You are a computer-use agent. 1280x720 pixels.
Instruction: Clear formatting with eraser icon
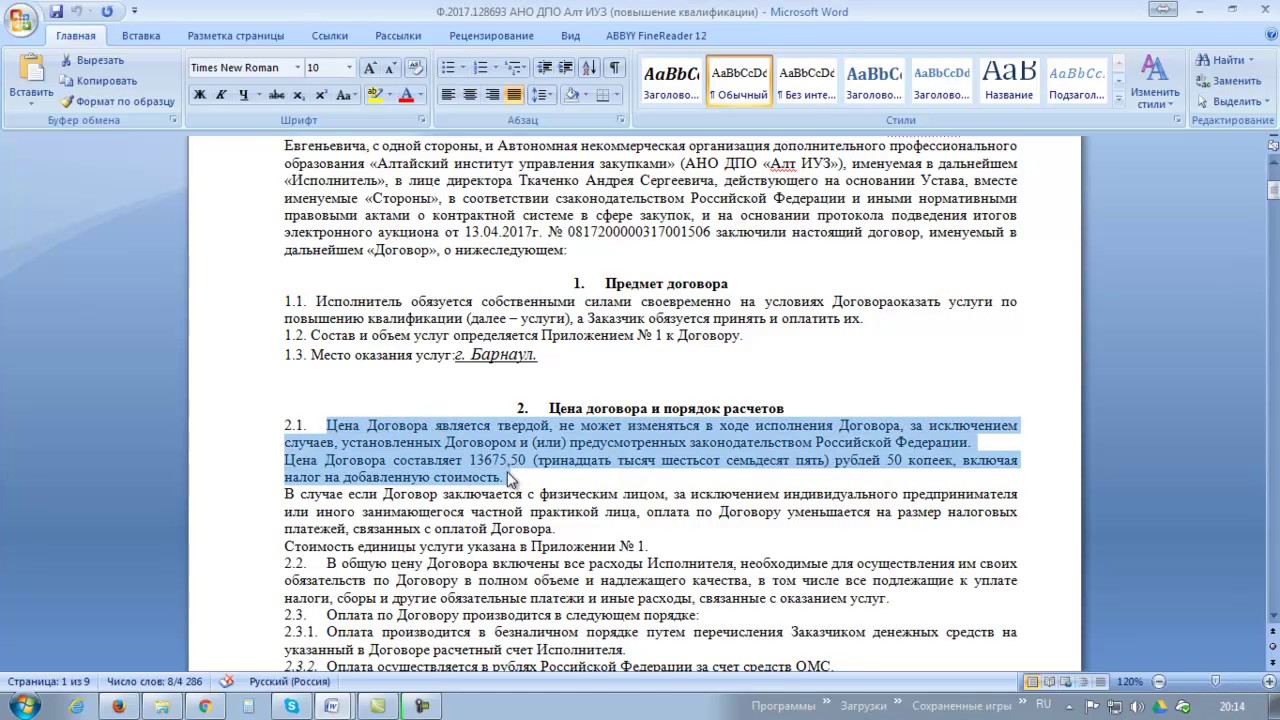click(416, 68)
